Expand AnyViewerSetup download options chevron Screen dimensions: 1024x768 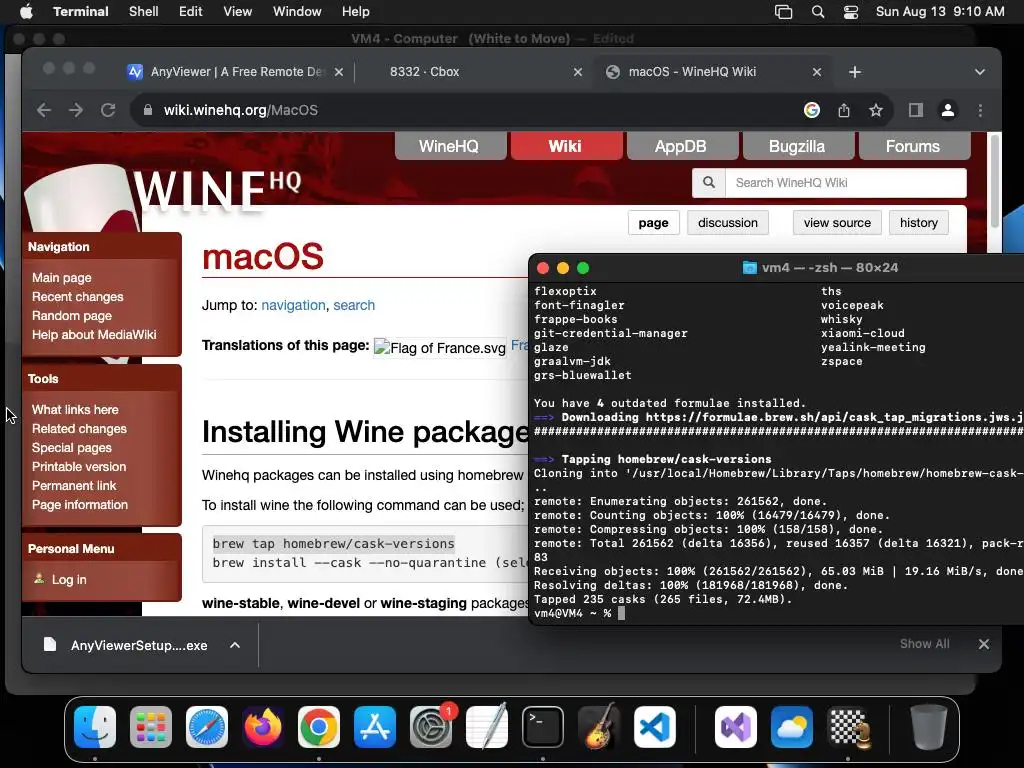coord(234,645)
